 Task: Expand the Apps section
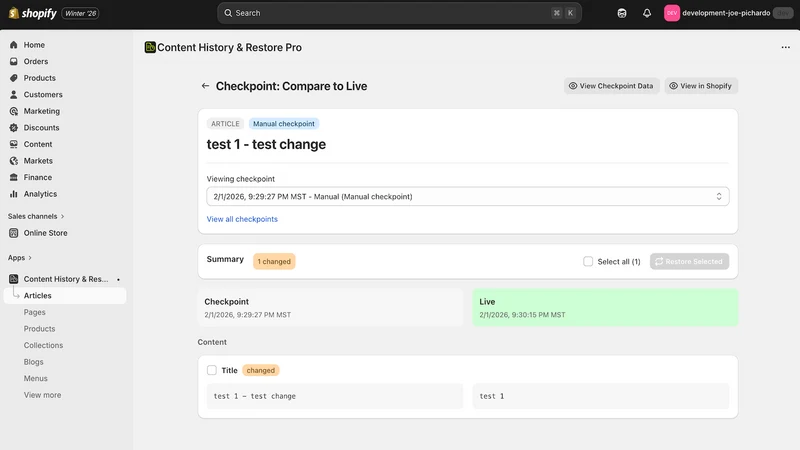(x=20, y=258)
